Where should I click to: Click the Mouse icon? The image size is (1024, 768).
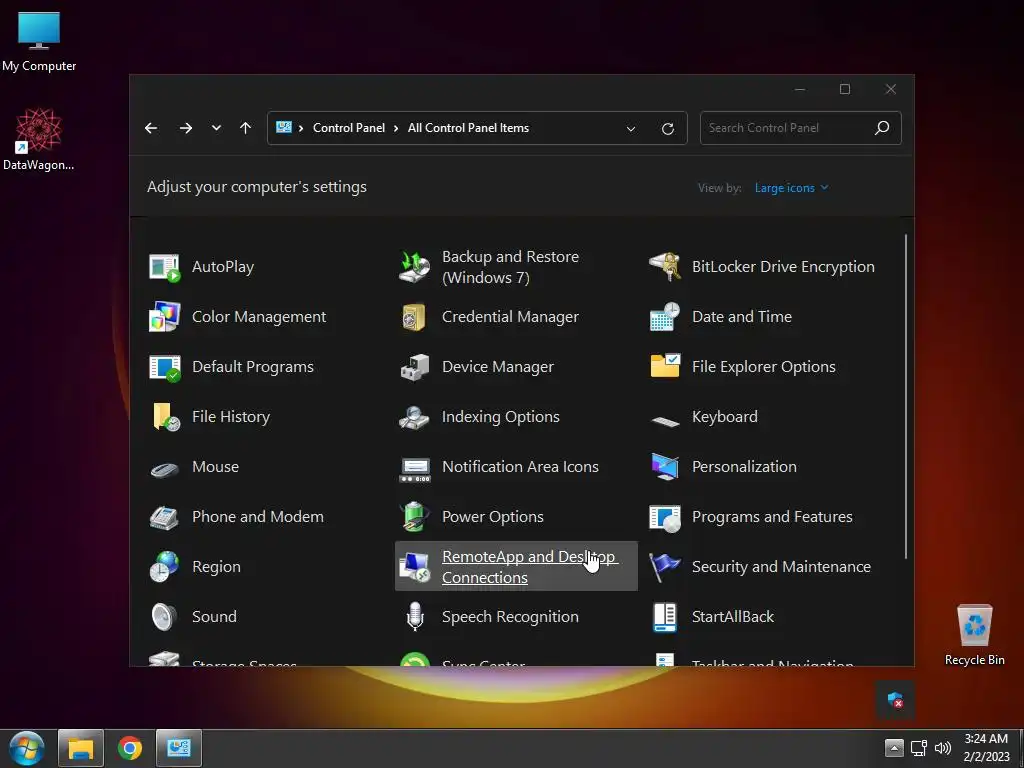164,469
